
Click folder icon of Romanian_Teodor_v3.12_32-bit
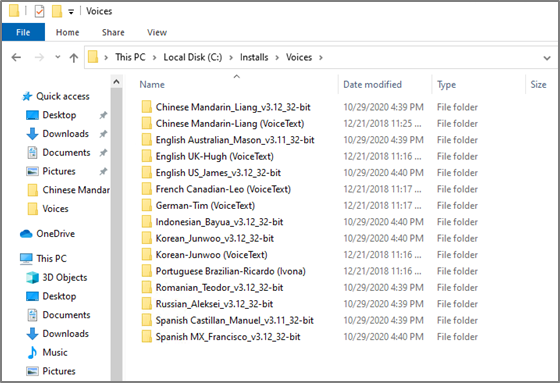coord(146,288)
